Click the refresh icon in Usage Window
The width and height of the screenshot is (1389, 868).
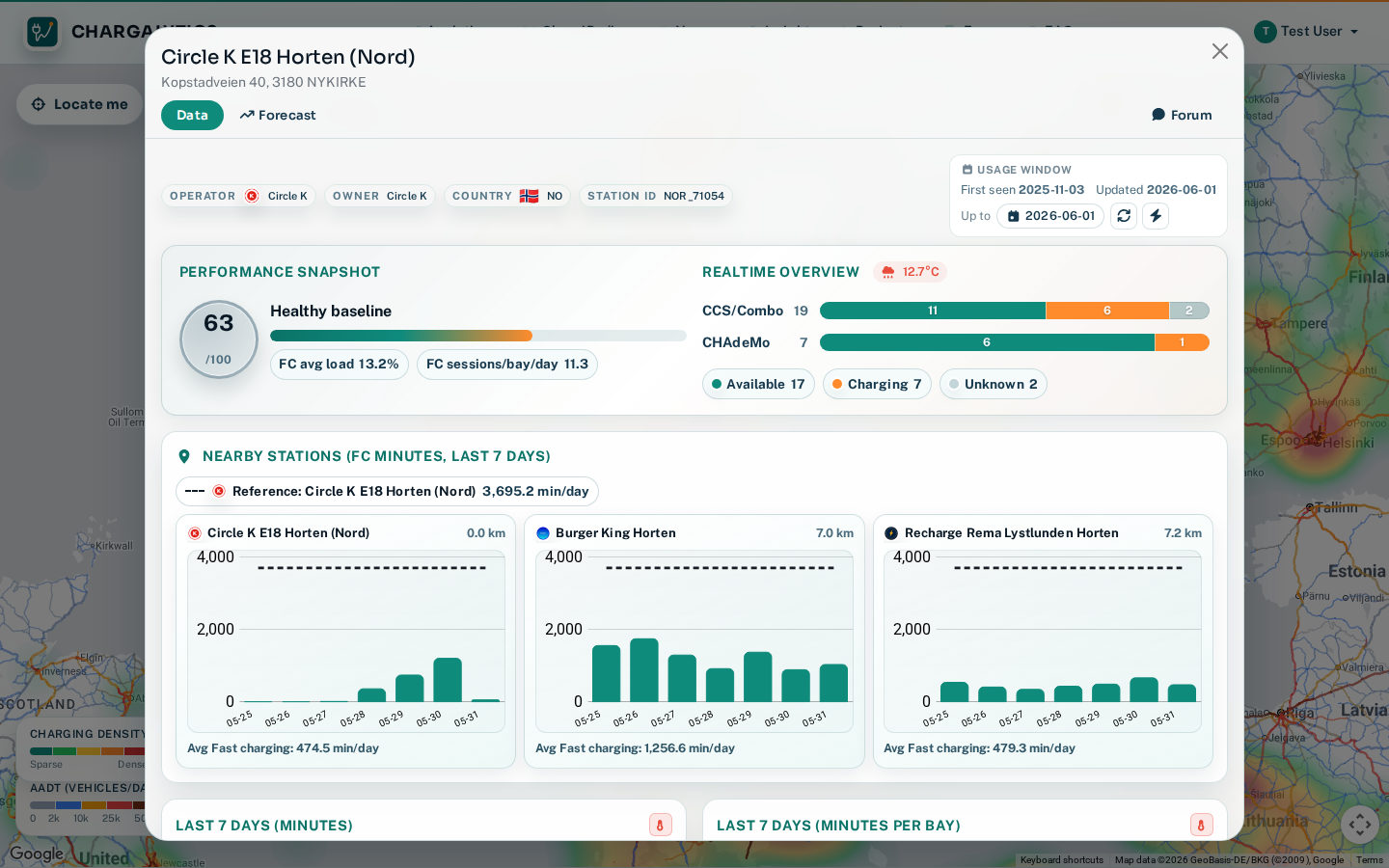coord(1124,216)
